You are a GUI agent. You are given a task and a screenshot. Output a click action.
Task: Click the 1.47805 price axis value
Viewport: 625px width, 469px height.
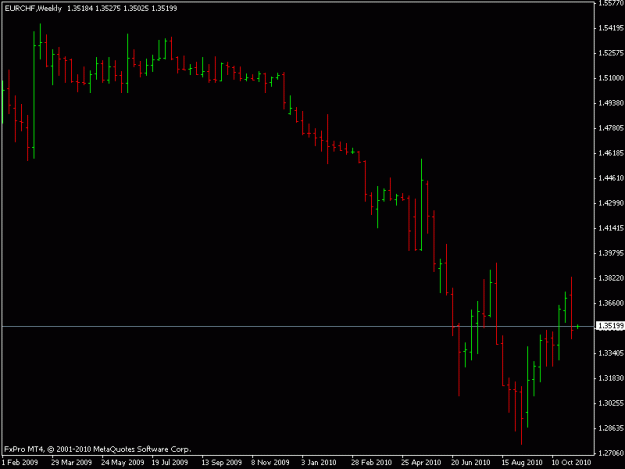point(611,128)
